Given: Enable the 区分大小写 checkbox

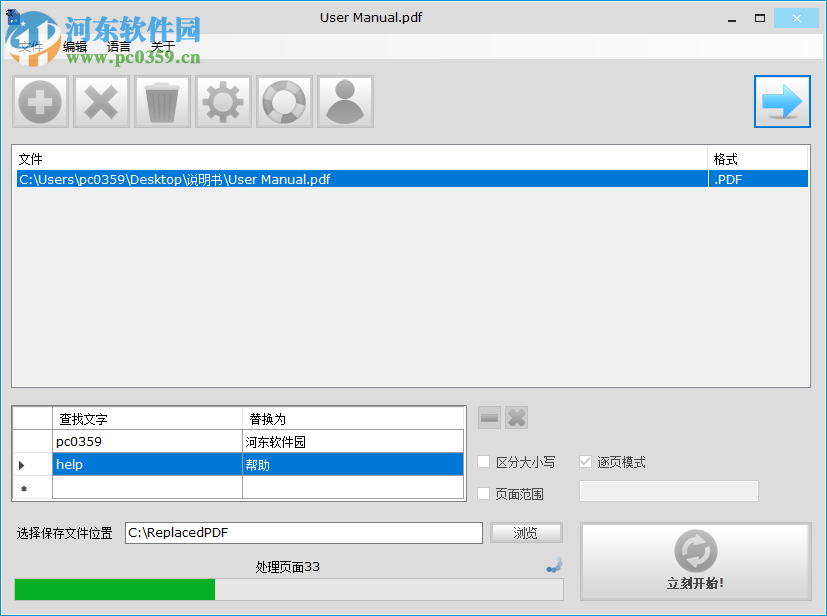Looking at the screenshot, I should pyautogui.click(x=483, y=461).
